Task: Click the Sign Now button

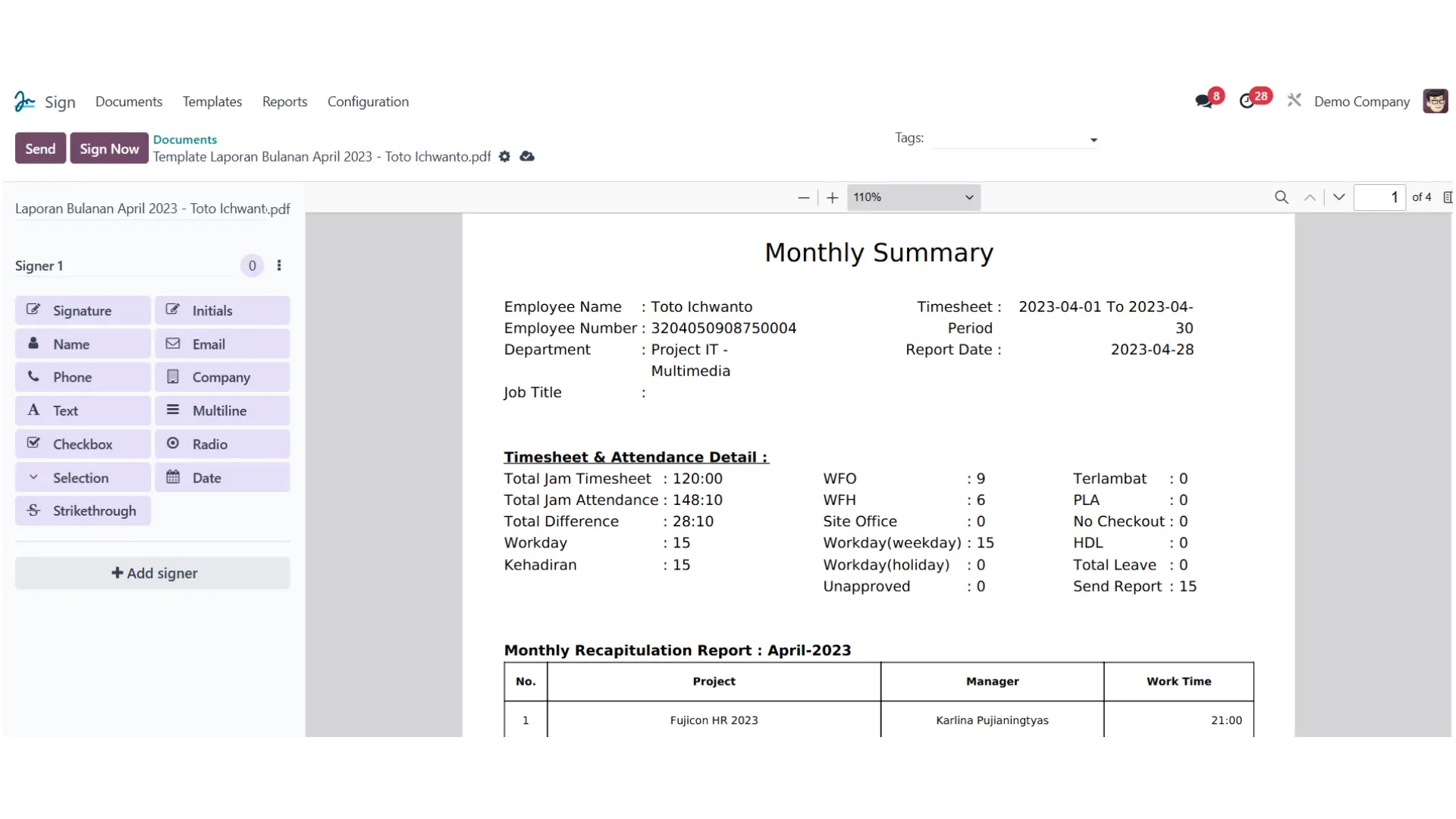Action: [x=109, y=149]
